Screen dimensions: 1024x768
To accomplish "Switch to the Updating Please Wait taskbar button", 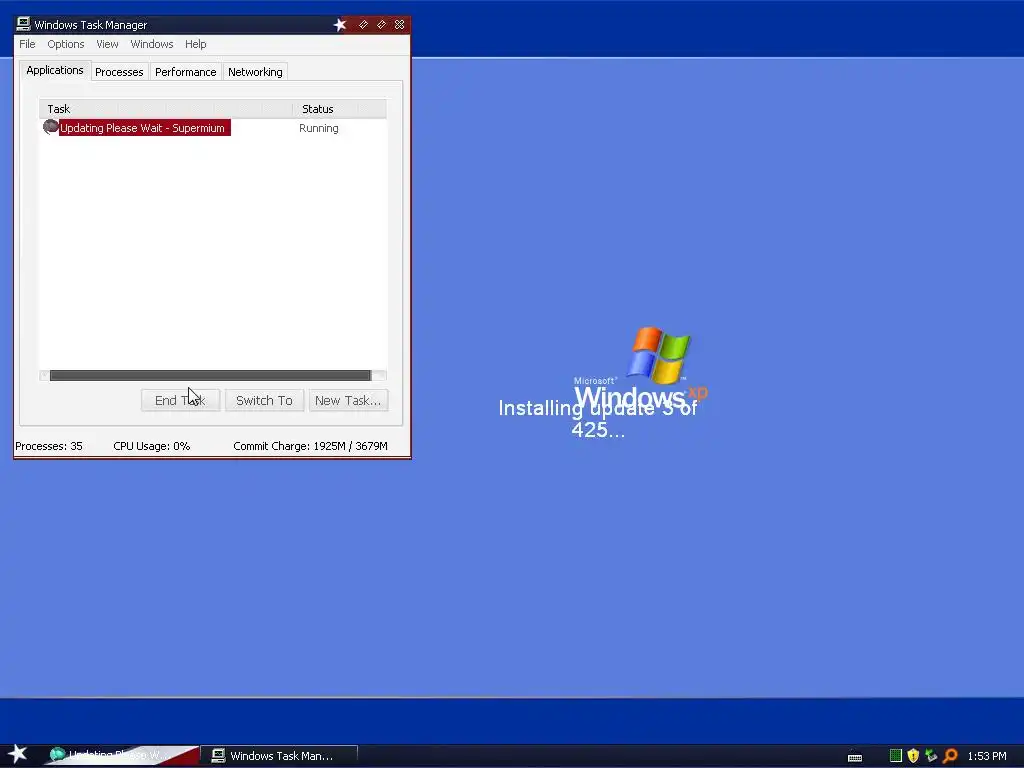I will (123, 756).
